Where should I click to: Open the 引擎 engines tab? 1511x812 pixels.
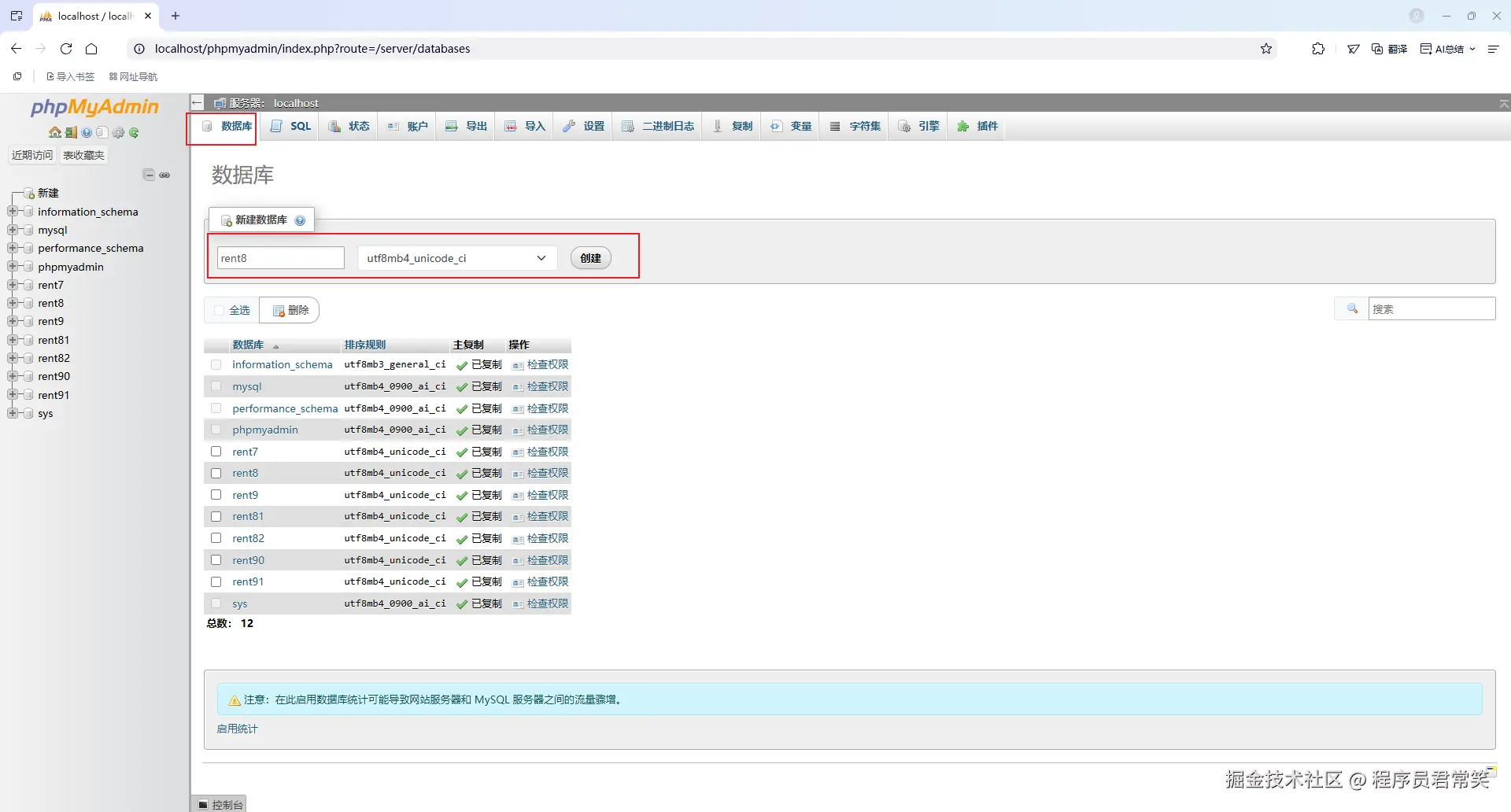click(x=918, y=126)
